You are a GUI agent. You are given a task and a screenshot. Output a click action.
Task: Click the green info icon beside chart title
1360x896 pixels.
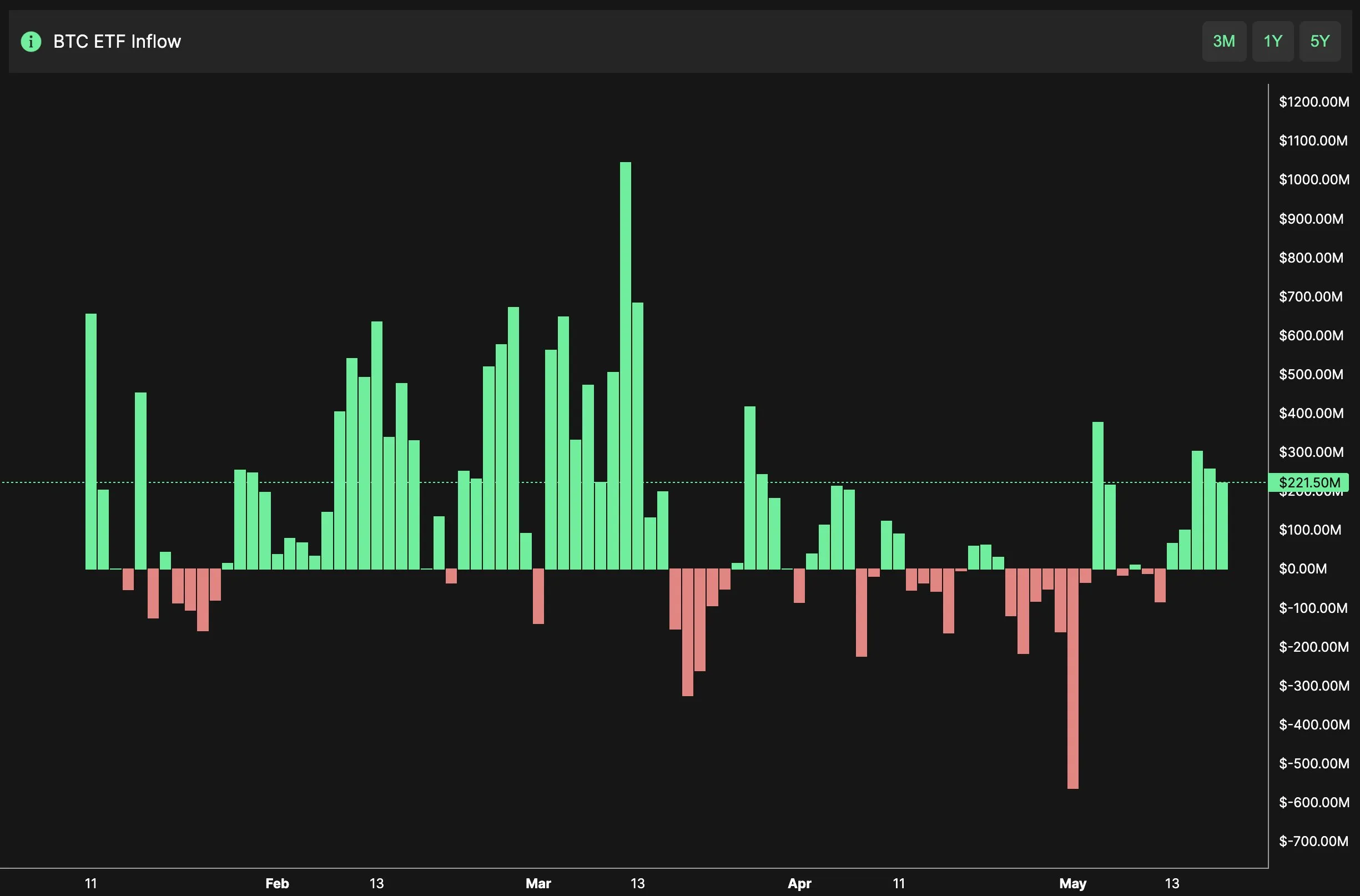[x=31, y=41]
